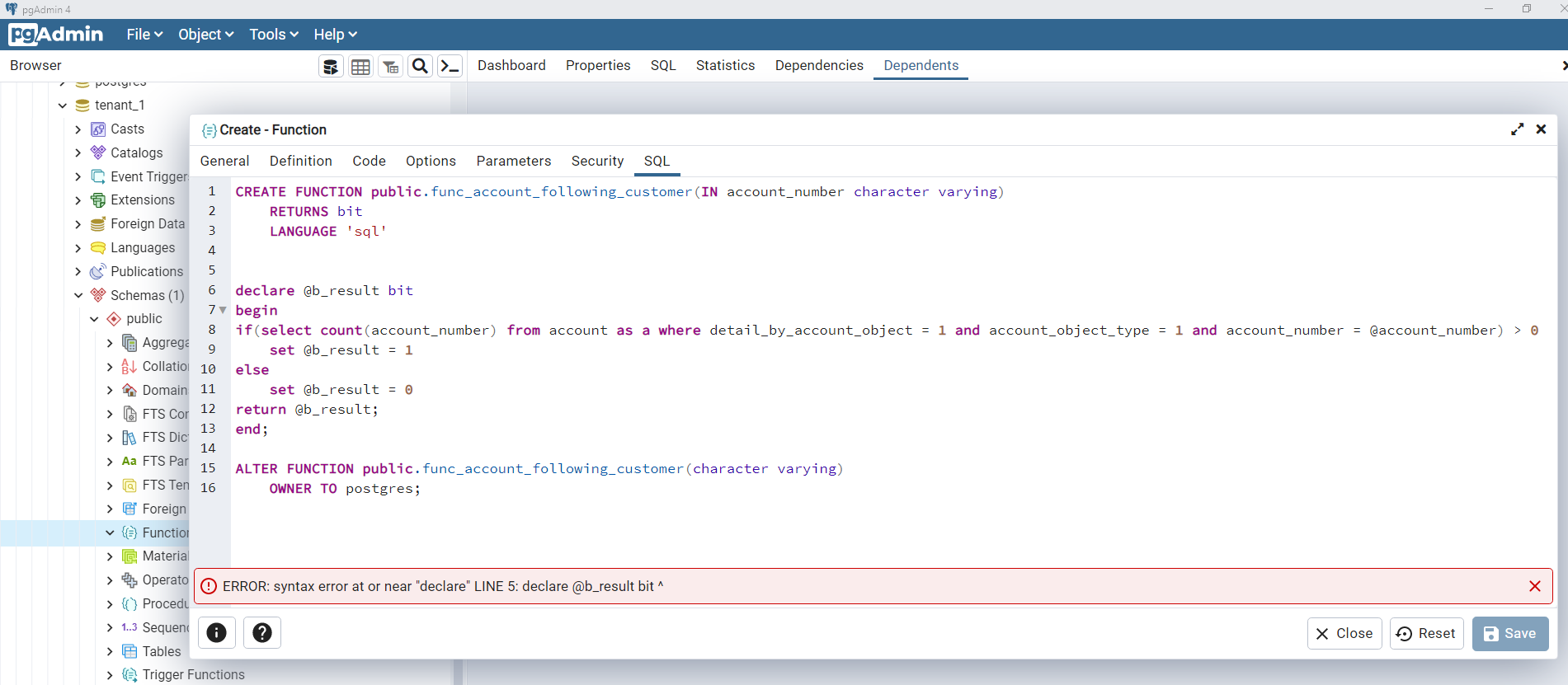
Task: Click the Event Triggers node icon
Action: (x=98, y=176)
